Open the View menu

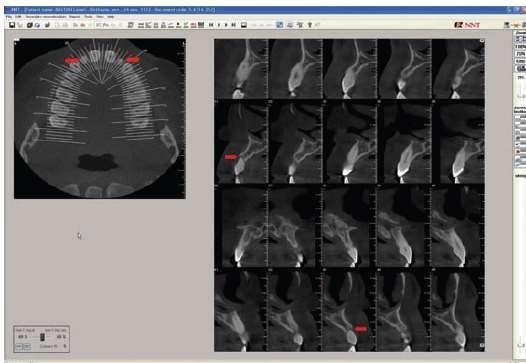point(100,16)
